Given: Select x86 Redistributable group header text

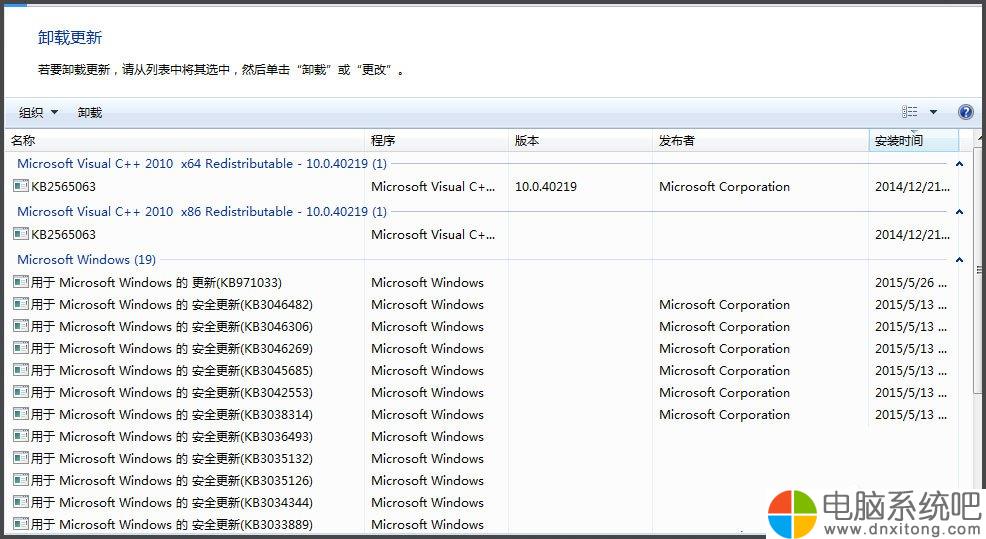Looking at the screenshot, I should 202,211.
